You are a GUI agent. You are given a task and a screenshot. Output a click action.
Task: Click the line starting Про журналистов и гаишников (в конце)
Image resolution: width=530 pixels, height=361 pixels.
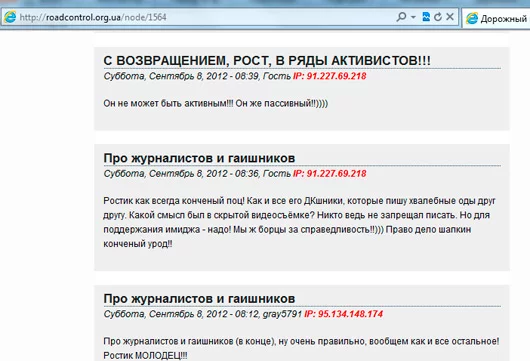[x=301, y=341]
